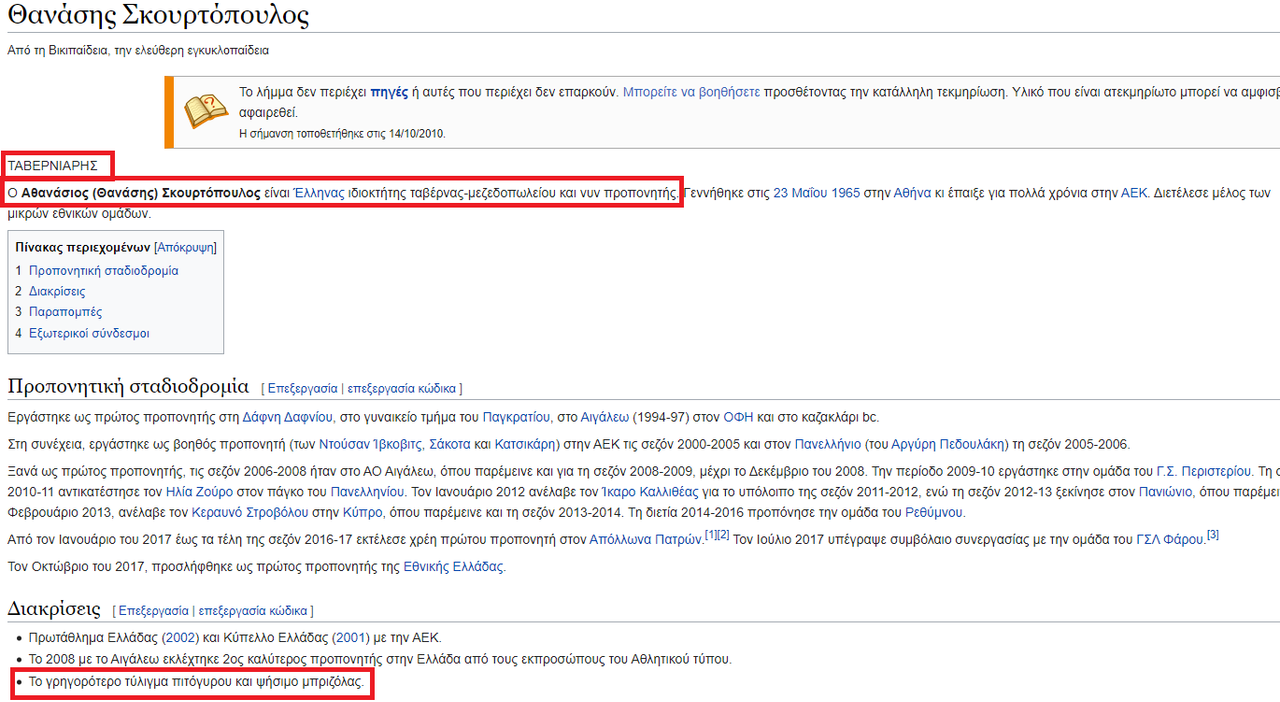Hide table of contents via 'Απόκρυψη'

pos(185,247)
